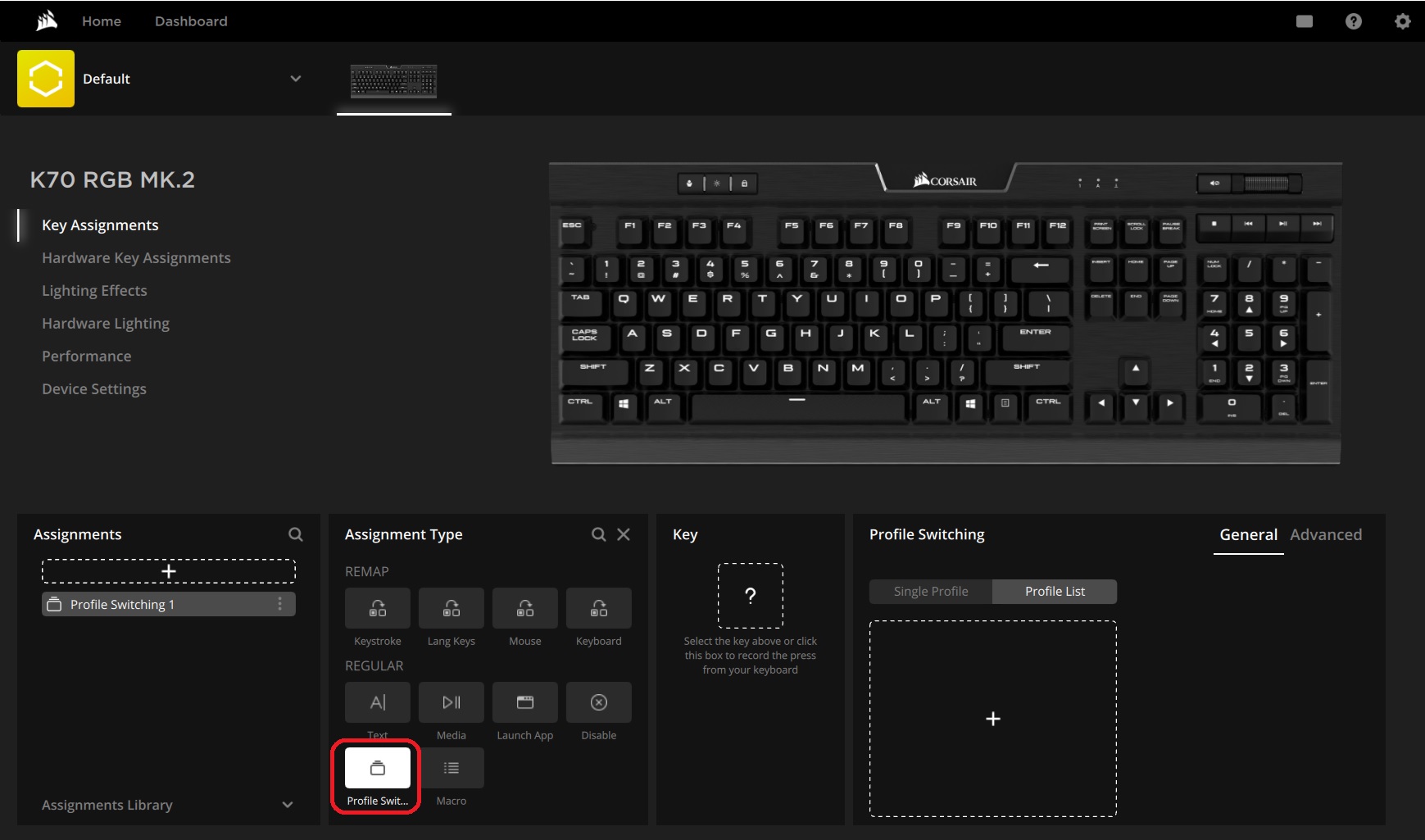
Task: Choose the Text assignment icon
Action: (377, 702)
